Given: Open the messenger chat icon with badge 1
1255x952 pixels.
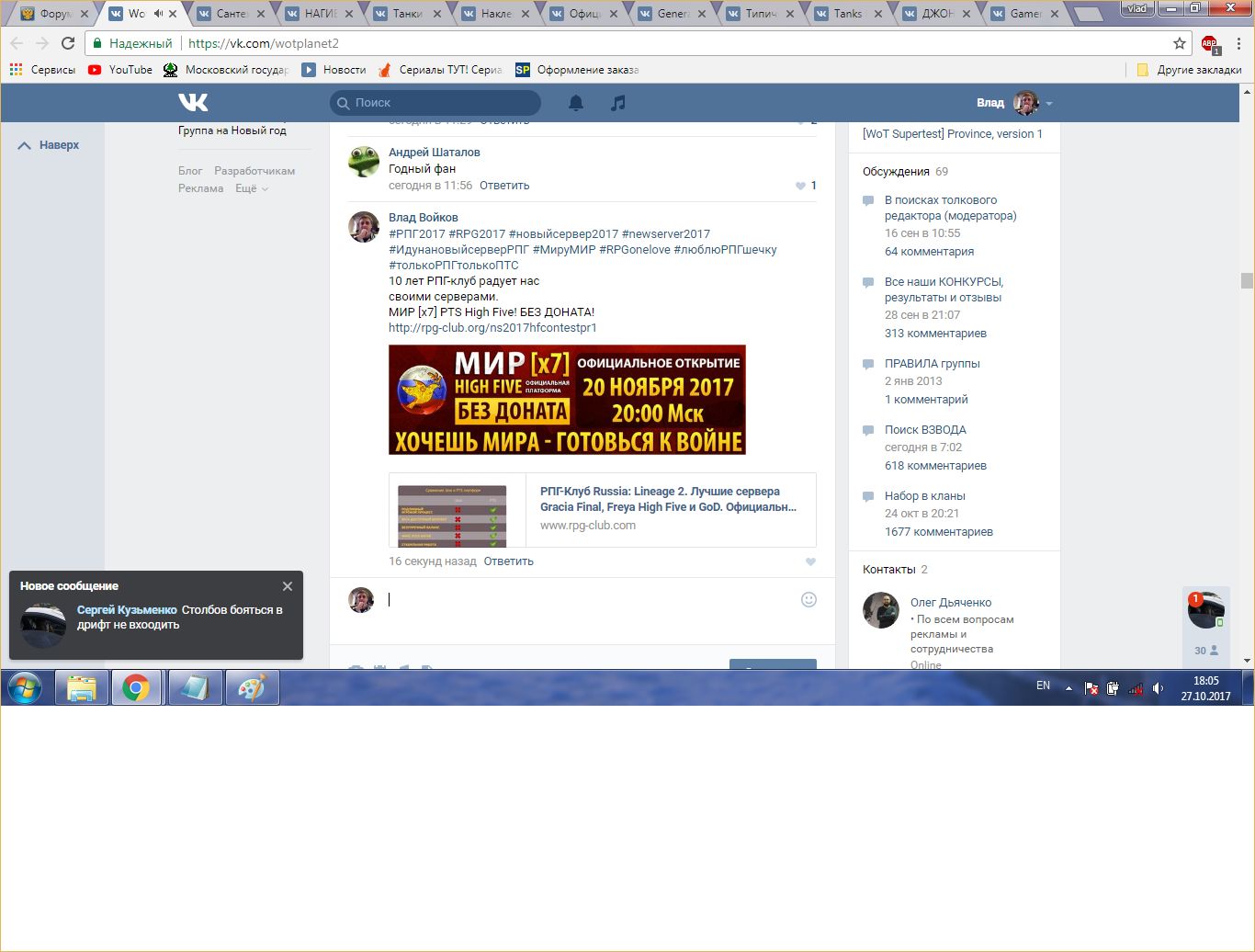Looking at the screenshot, I should pyautogui.click(x=1205, y=610).
